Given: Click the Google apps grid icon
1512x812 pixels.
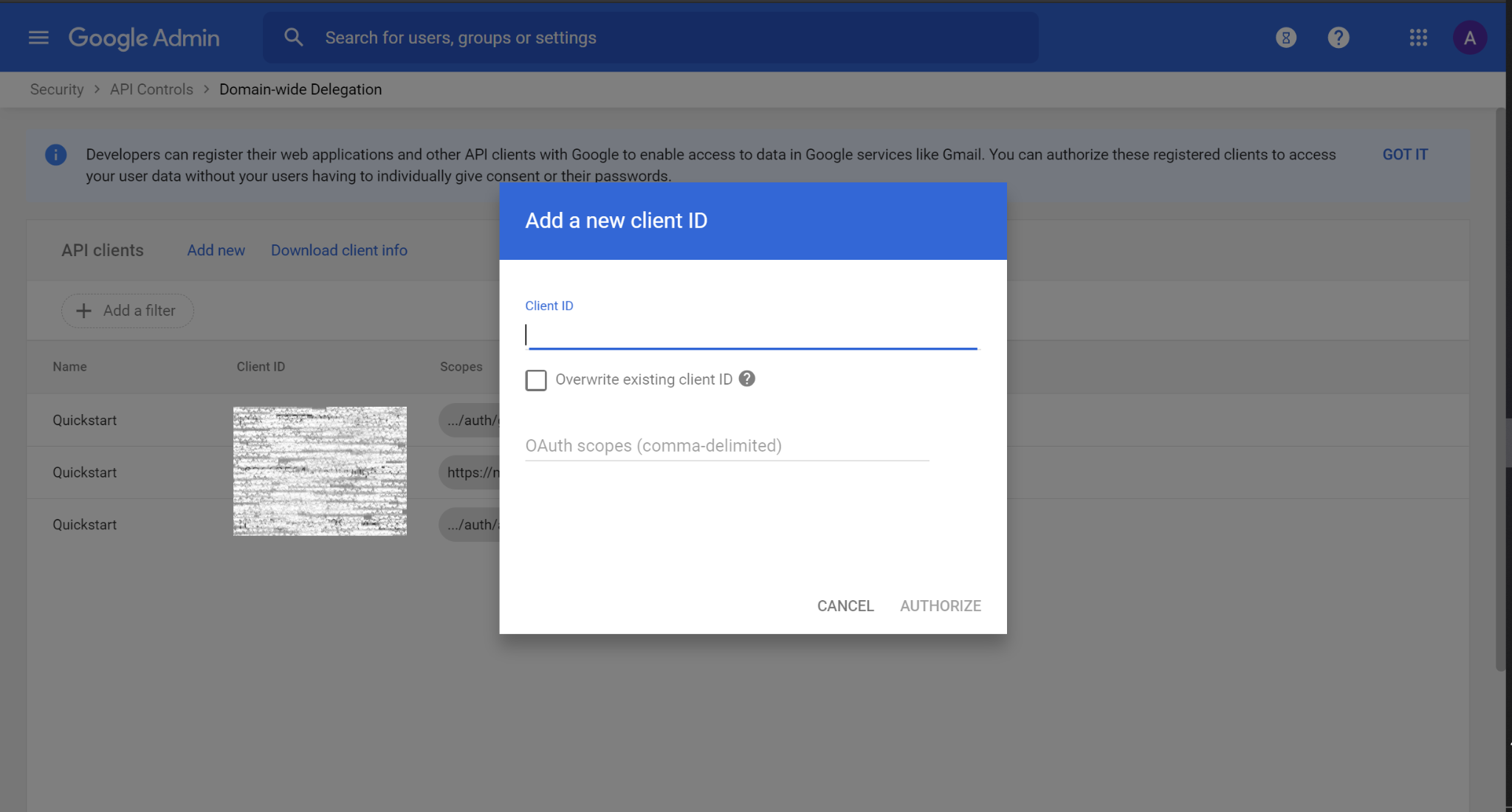Looking at the screenshot, I should point(1419,37).
